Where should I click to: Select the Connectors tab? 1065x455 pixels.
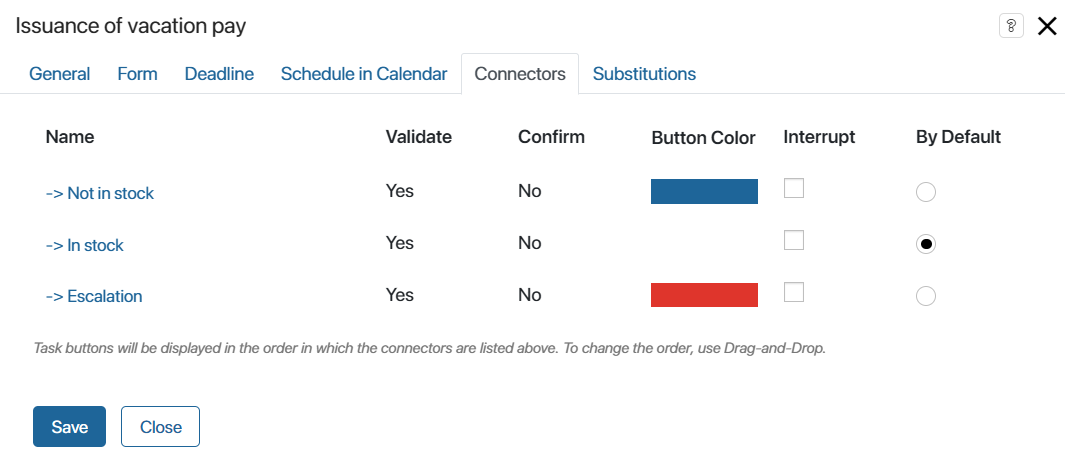(x=520, y=74)
